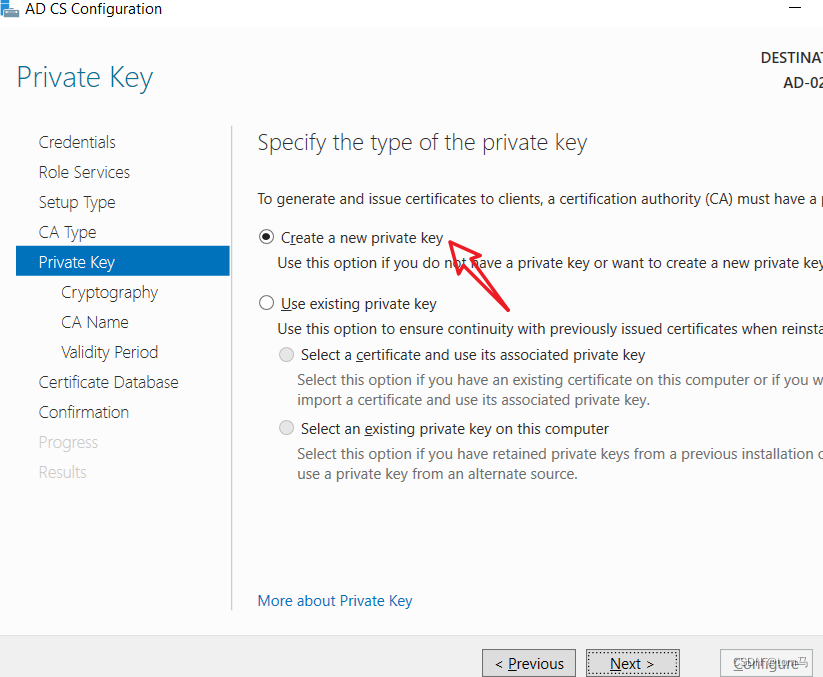Screen dimensions: 823x677
Task: Minimize the AD CS Configuration window
Action: click(795, 8)
